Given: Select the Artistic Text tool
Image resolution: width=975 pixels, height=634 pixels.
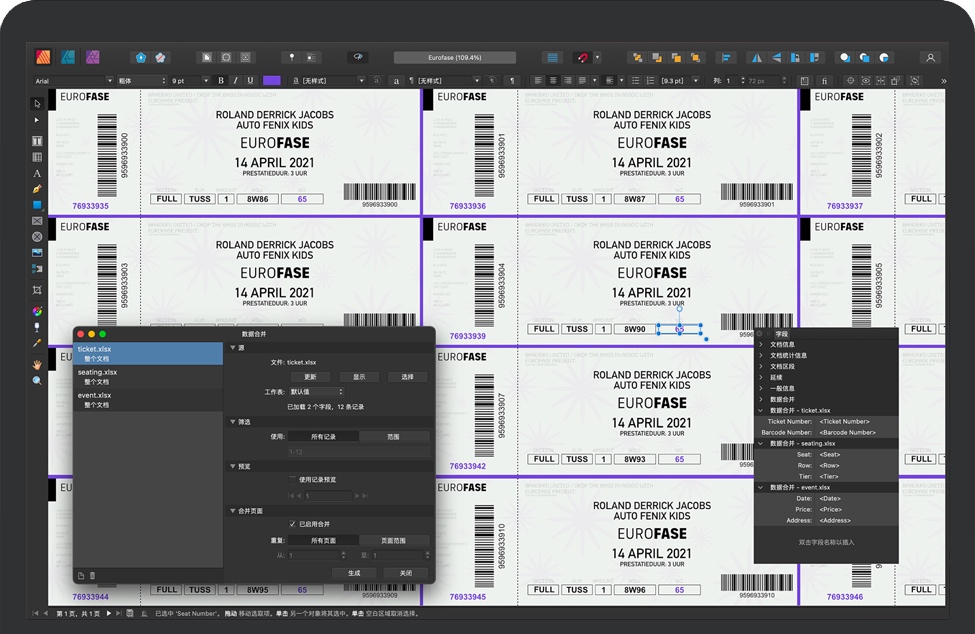Looking at the screenshot, I should click(x=37, y=173).
